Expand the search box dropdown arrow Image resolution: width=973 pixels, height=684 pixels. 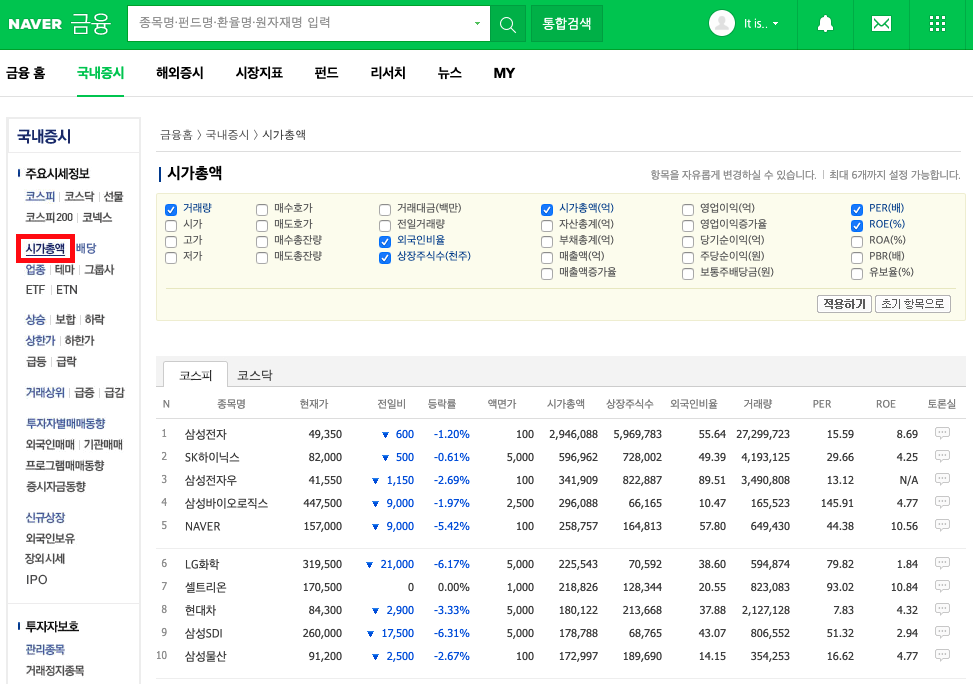[477, 24]
